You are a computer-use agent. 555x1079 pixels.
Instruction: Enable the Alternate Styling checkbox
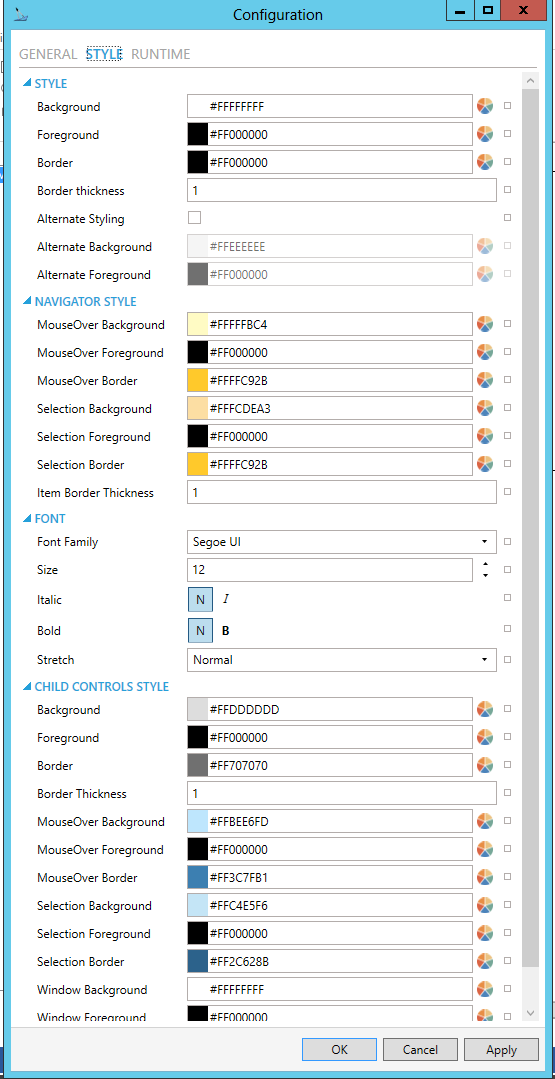click(x=195, y=218)
